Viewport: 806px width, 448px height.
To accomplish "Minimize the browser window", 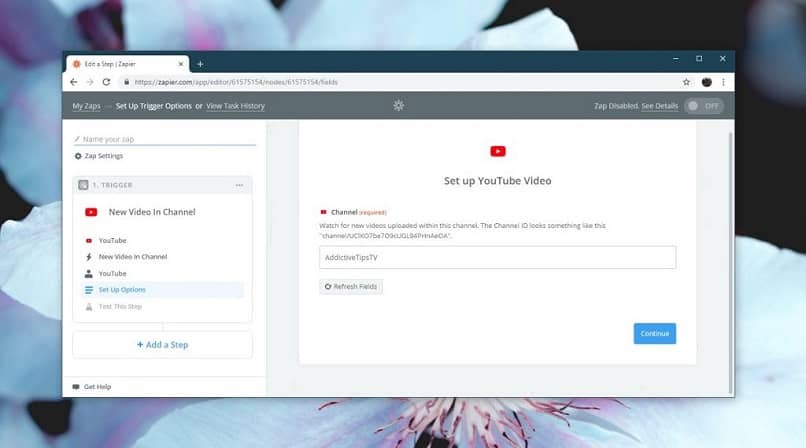I will [x=676, y=59].
